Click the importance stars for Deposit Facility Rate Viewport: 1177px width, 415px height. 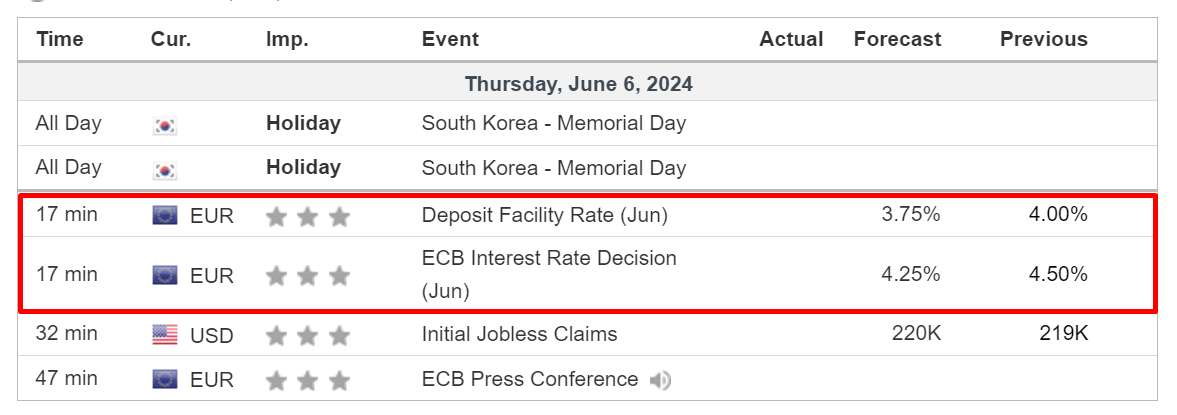(x=308, y=217)
